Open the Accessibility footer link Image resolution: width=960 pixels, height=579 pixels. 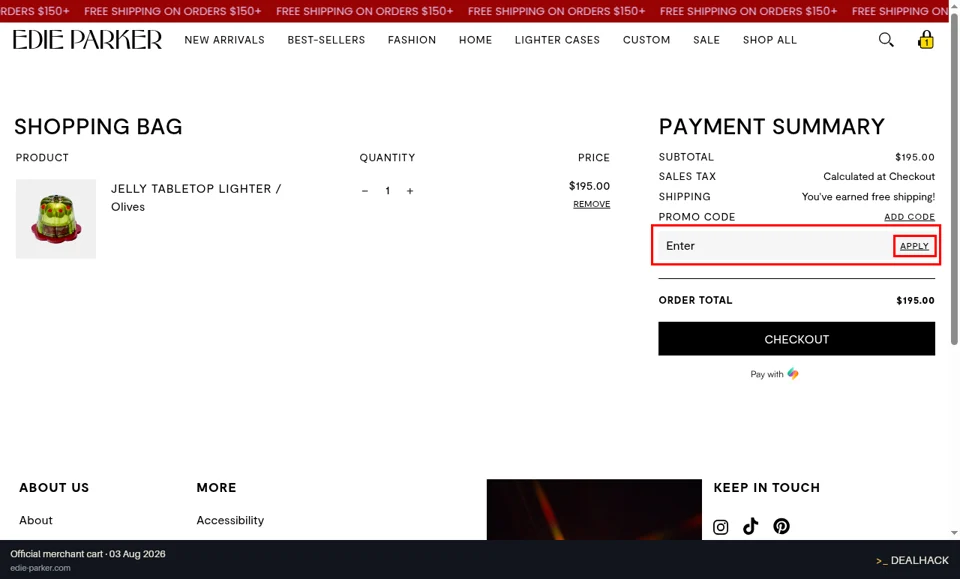click(230, 520)
